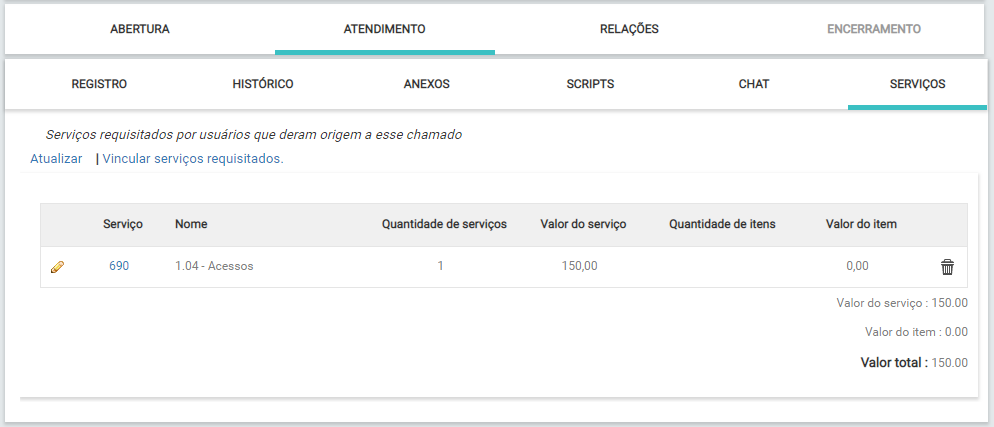The width and height of the screenshot is (994, 427).
Task: Open the CHAT sub-tab
Action: click(754, 84)
